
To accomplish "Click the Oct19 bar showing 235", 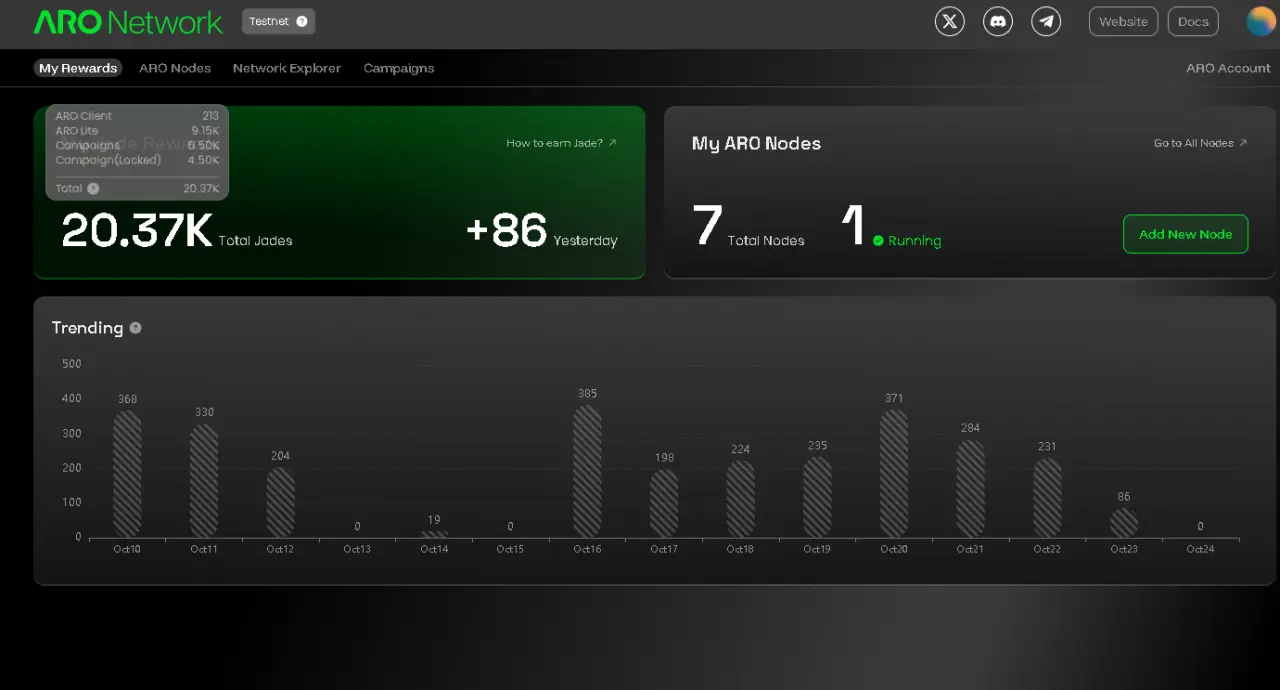I will point(817,497).
